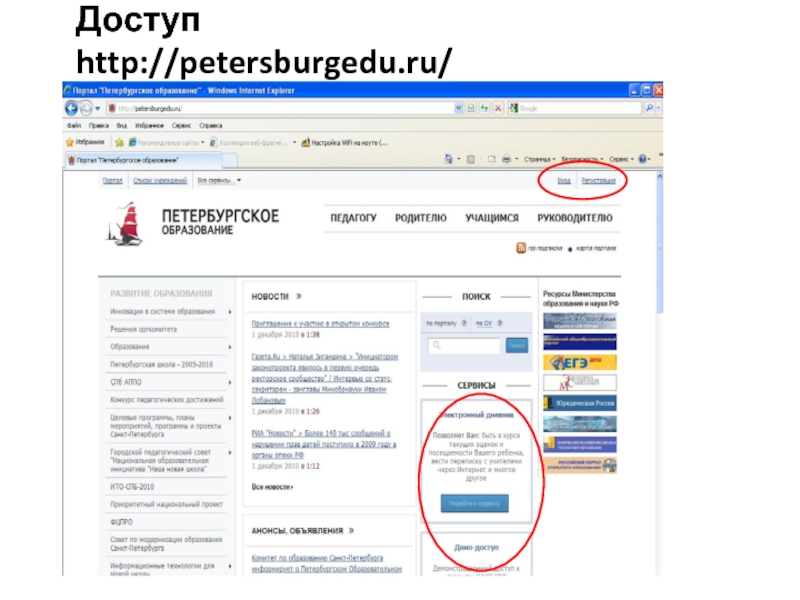This screenshot has height=600, width=800.
Task: Click the blue Поиск search button
Action: (x=516, y=345)
